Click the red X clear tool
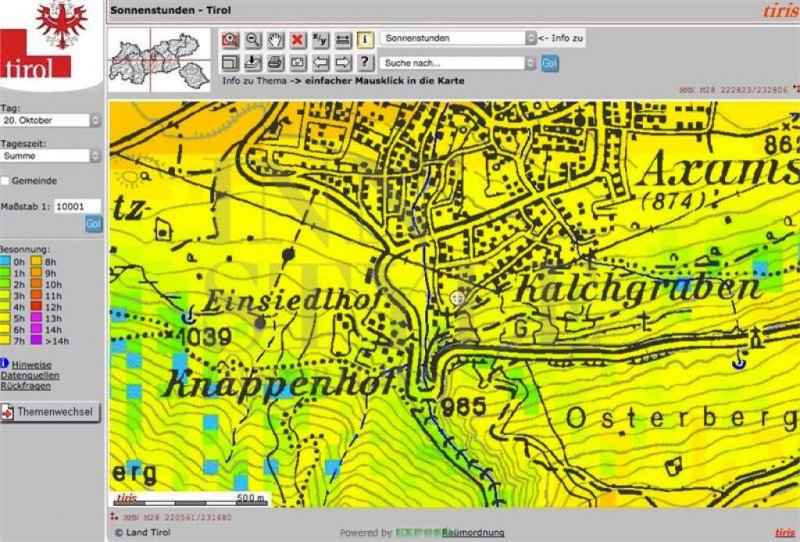The height and width of the screenshot is (542, 800). (298, 39)
